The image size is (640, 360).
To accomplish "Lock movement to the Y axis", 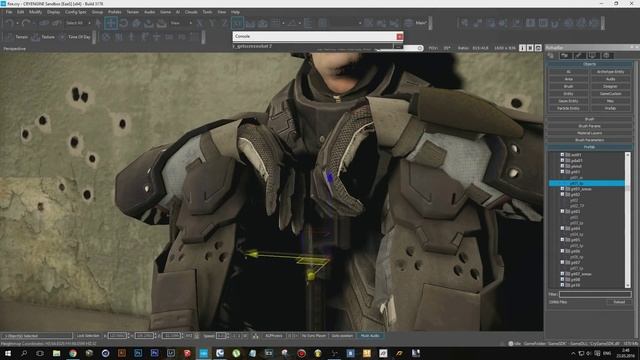I will [x=212, y=23].
